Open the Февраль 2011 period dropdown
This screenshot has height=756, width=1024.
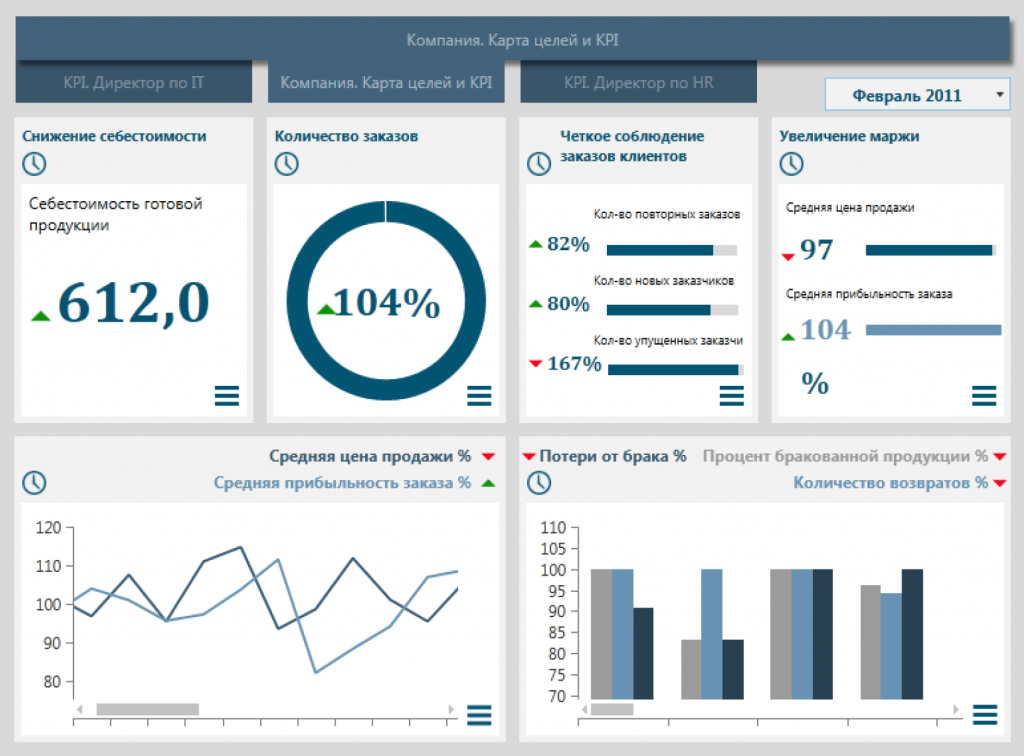click(918, 95)
